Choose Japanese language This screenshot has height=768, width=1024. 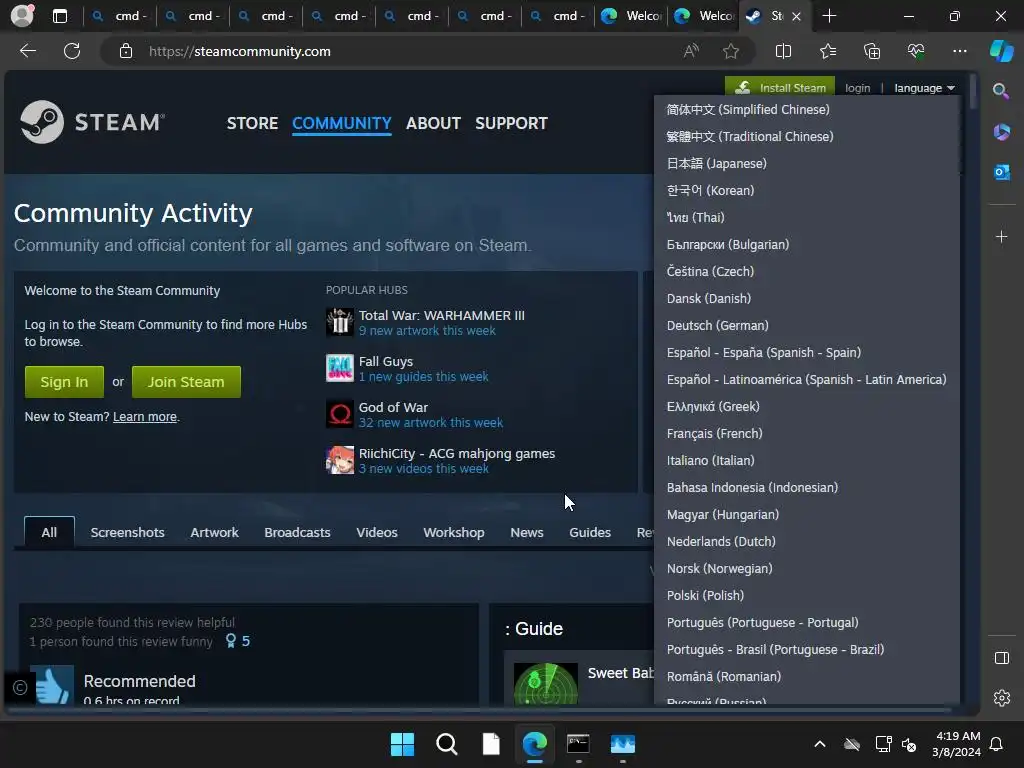[807, 163]
